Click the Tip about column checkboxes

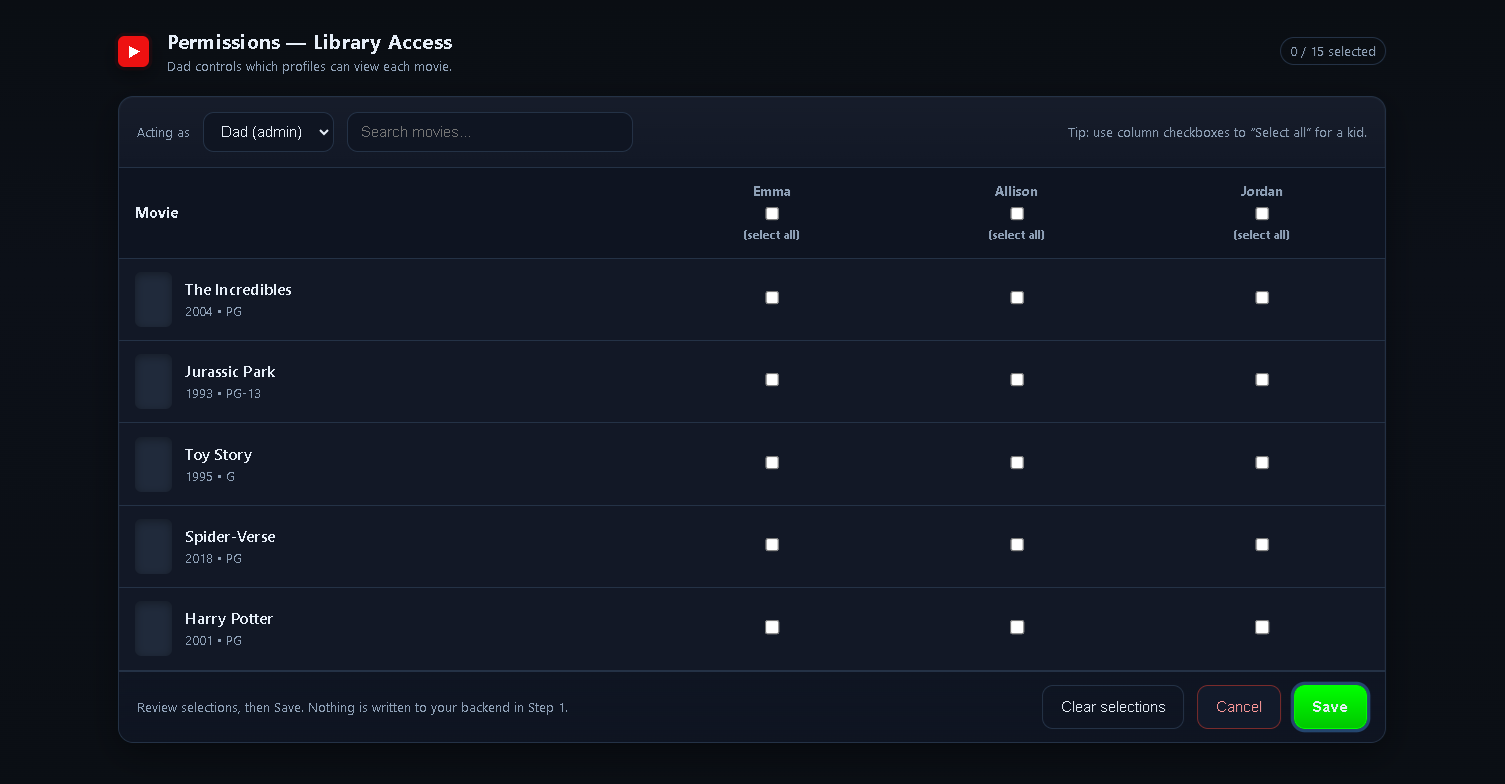[x=1217, y=132]
